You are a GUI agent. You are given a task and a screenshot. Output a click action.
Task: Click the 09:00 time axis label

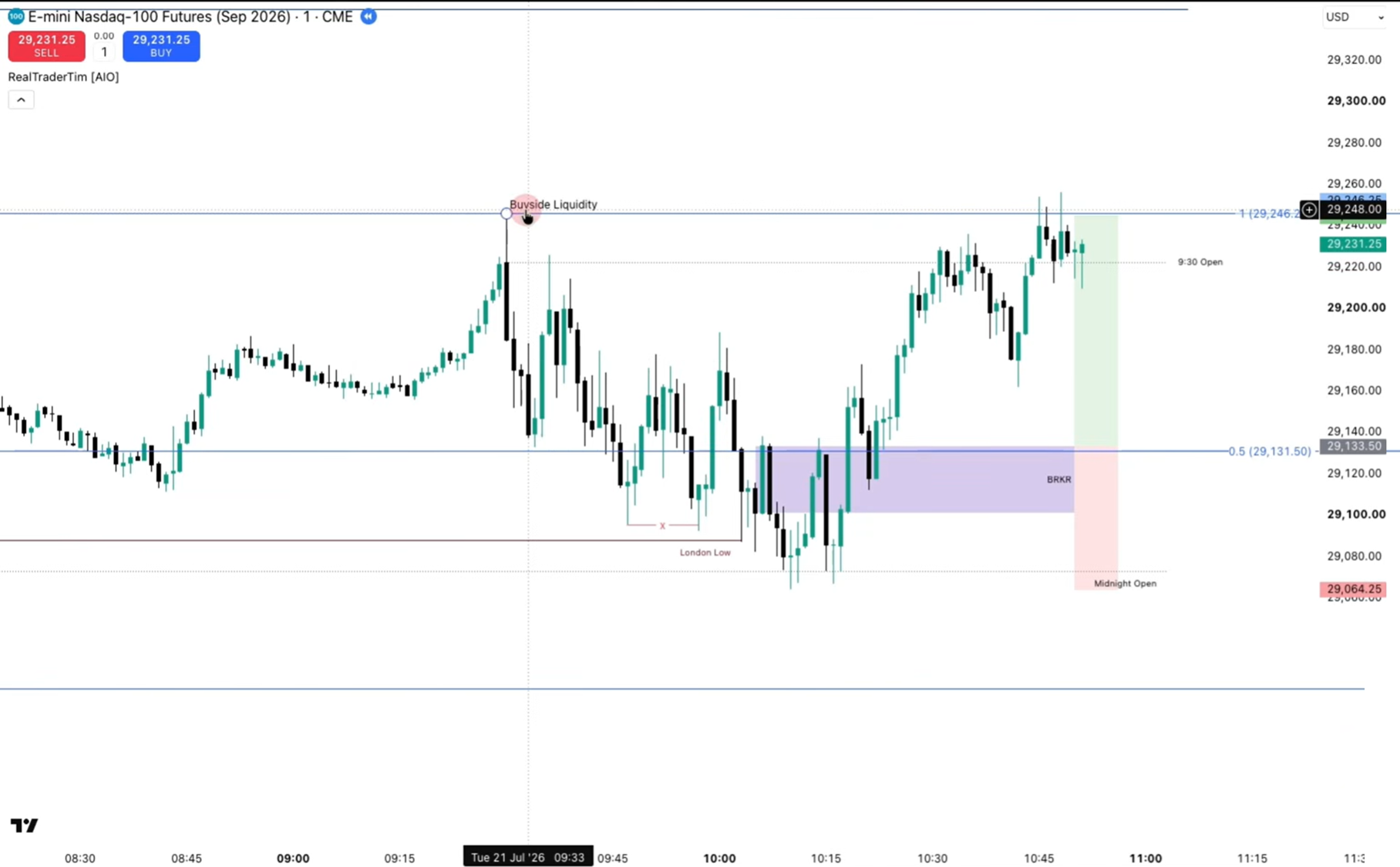click(293, 858)
